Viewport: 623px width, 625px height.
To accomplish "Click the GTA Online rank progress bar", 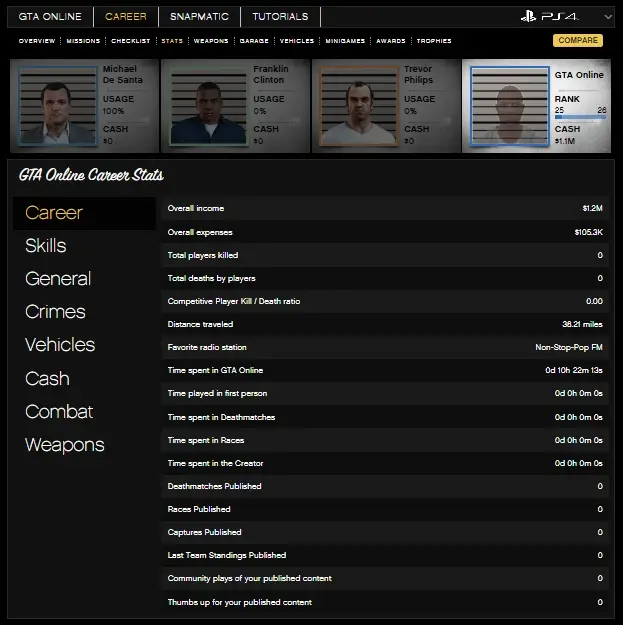I will pos(580,117).
